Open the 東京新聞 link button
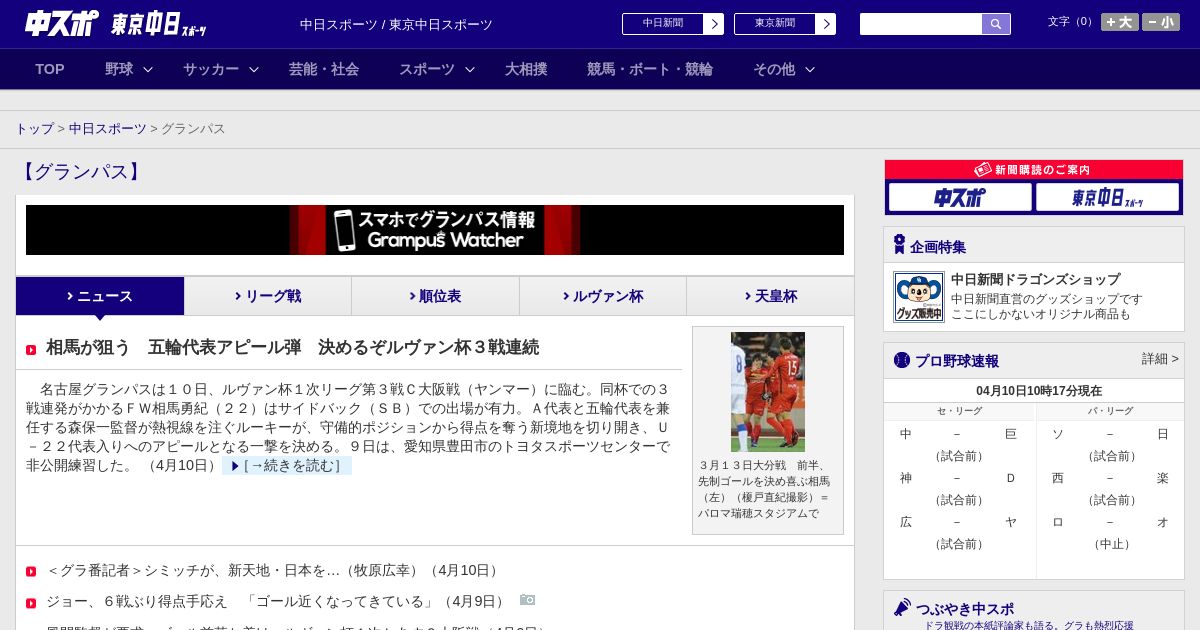Screen dimensions: 1200x630 (x=785, y=24)
